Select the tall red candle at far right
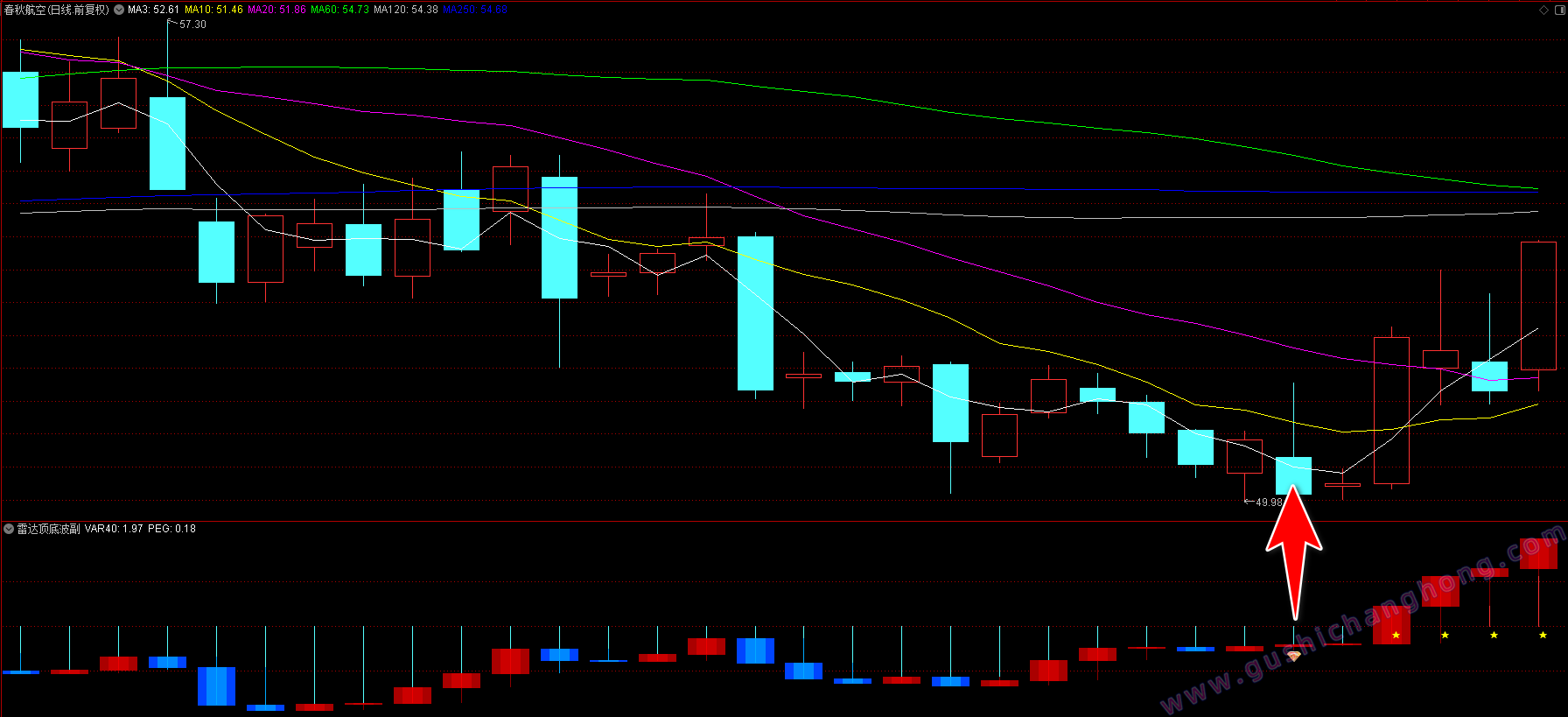Image resolution: width=1568 pixels, height=717 pixels. point(1538,306)
